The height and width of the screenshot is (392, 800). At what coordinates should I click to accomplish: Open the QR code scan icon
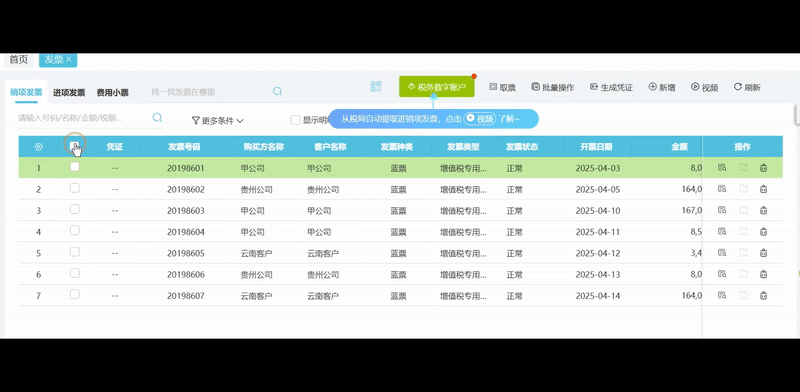click(x=376, y=87)
